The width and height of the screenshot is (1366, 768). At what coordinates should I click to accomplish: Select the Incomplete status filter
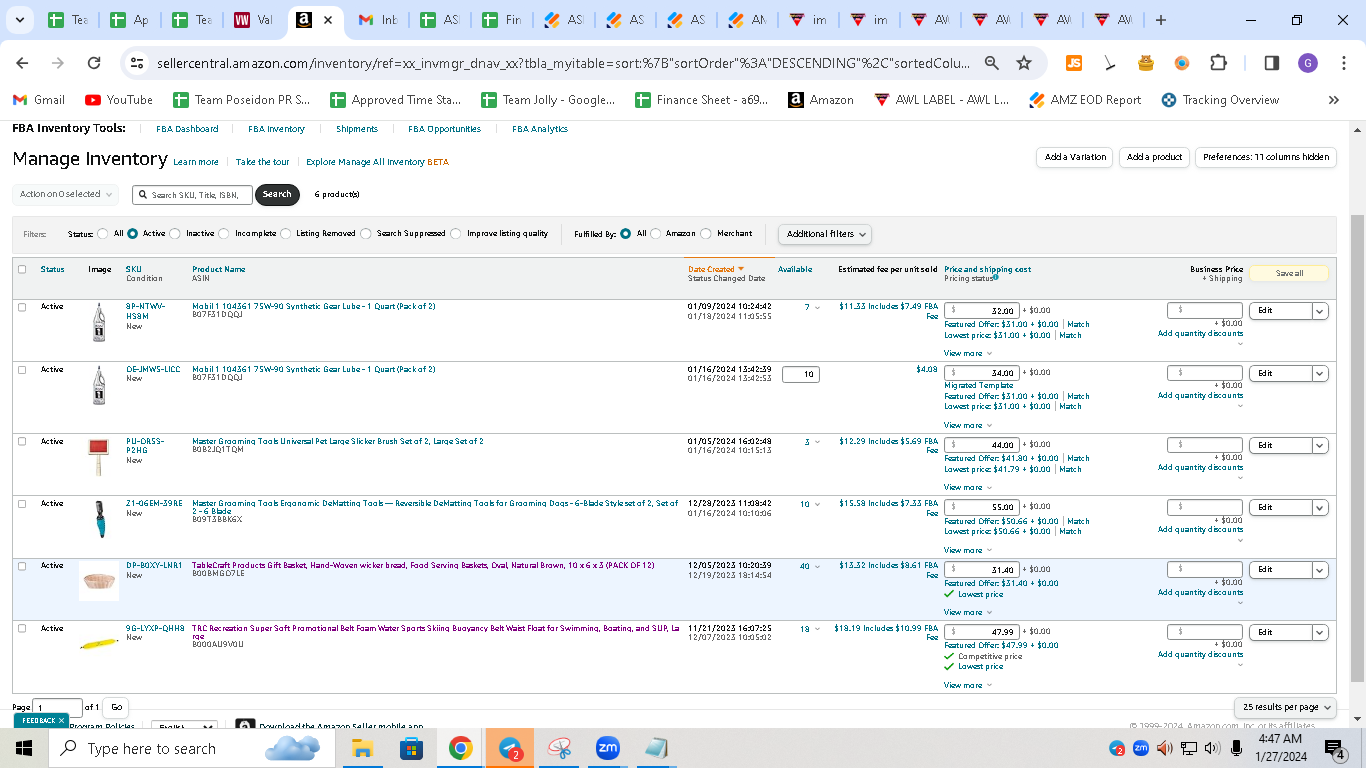(x=224, y=234)
